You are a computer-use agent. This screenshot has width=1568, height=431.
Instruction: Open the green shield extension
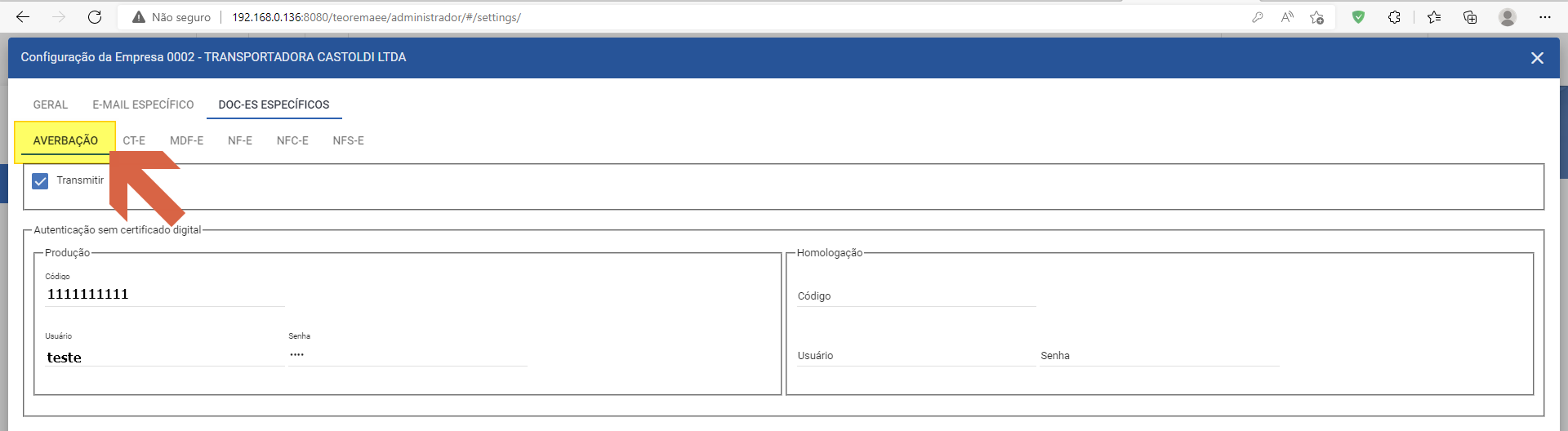pos(1358,16)
